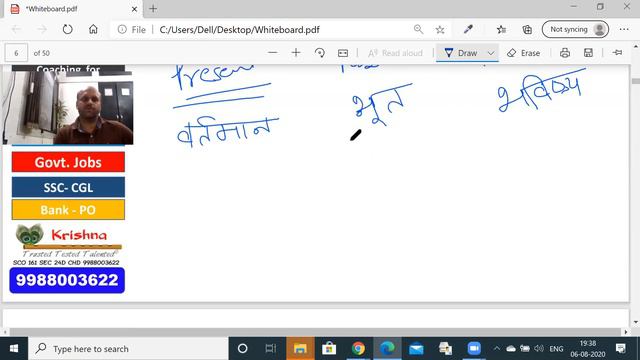
Task: Pin the PDF toolbar
Action: click(618, 53)
